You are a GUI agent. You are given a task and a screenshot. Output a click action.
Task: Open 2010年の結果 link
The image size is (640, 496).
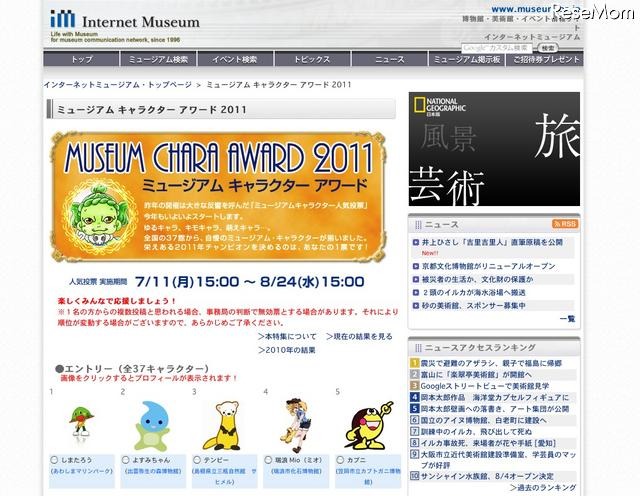(x=287, y=350)
